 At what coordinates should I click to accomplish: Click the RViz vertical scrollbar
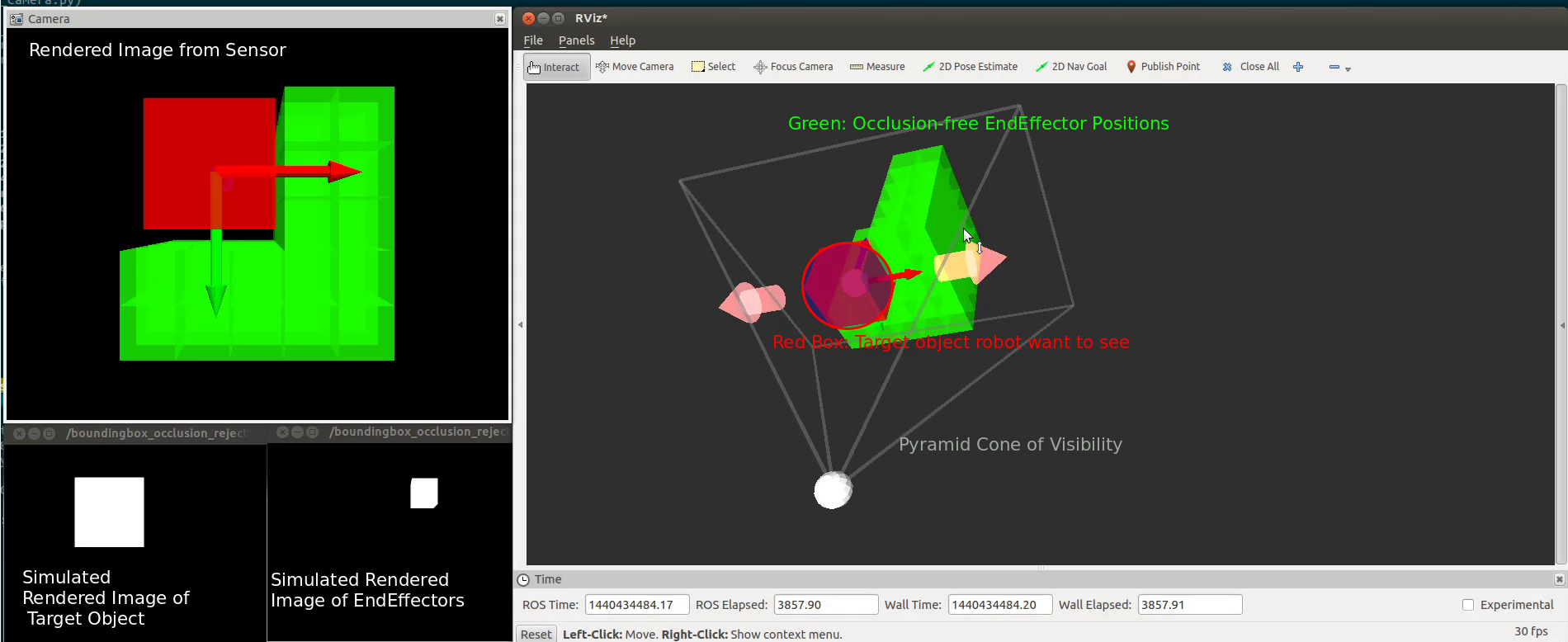[1561, 323]
